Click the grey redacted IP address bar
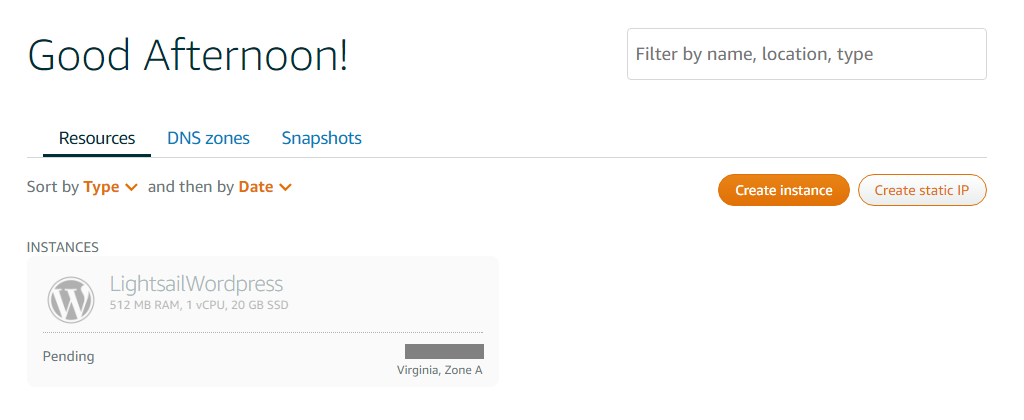1024x420 pixels. click(444, 351)
